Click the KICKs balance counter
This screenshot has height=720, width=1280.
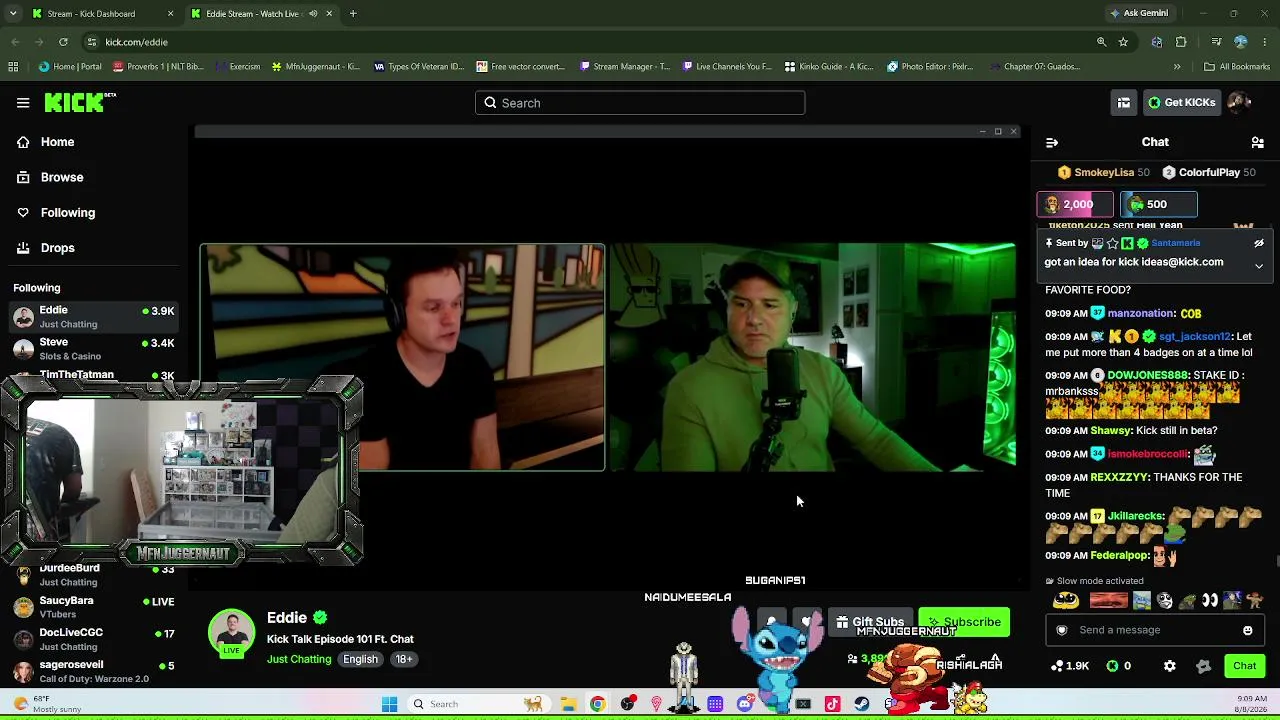coord(1121,666)
